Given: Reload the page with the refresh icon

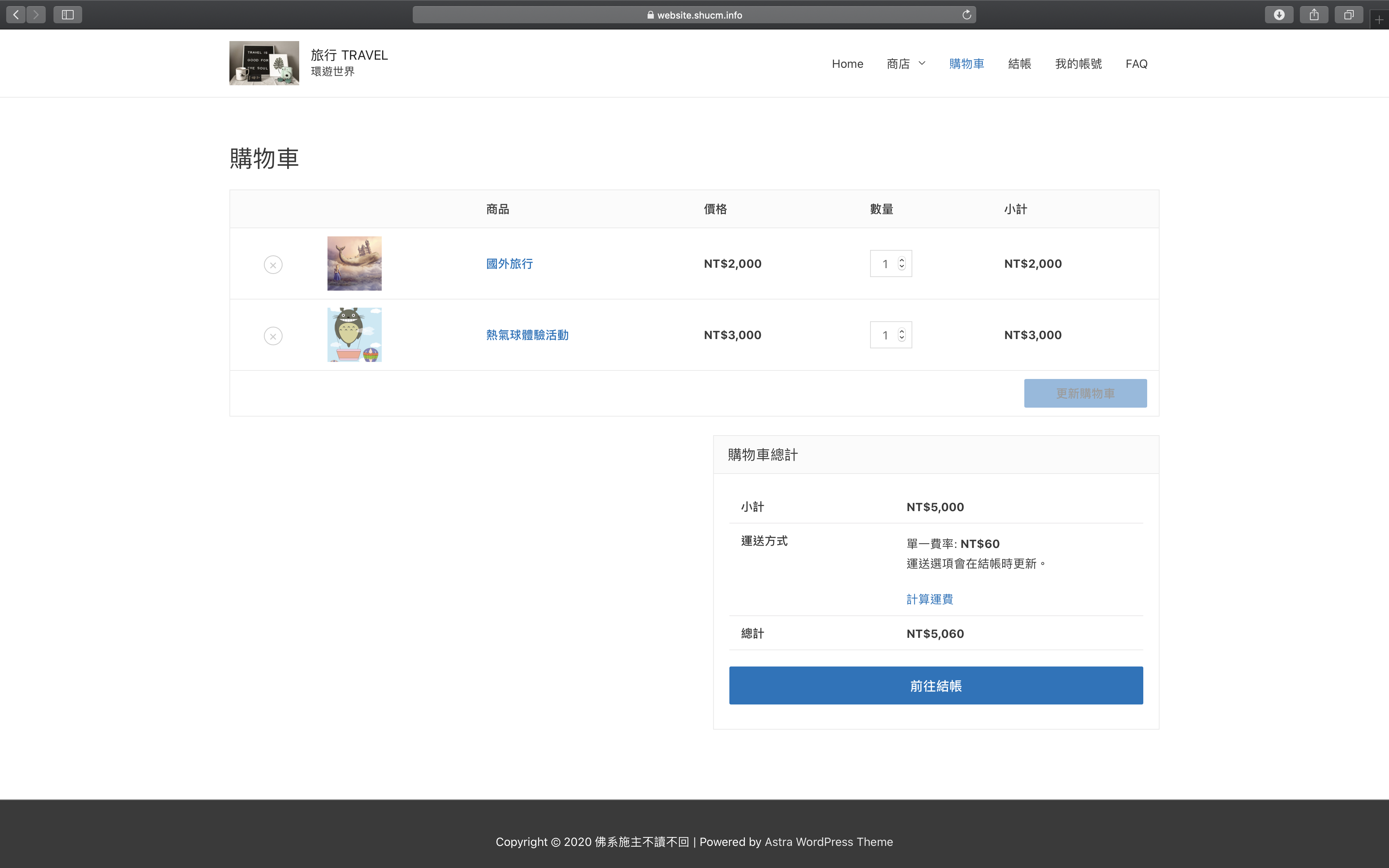Looking at the screenshot, I should (x=967, y=15).
